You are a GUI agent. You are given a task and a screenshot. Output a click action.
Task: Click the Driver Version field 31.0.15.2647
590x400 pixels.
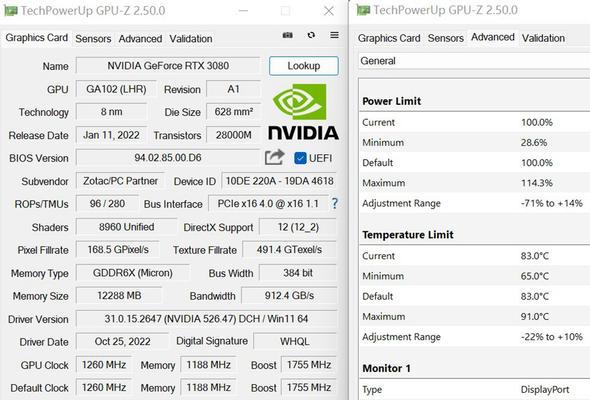point(206,319)
